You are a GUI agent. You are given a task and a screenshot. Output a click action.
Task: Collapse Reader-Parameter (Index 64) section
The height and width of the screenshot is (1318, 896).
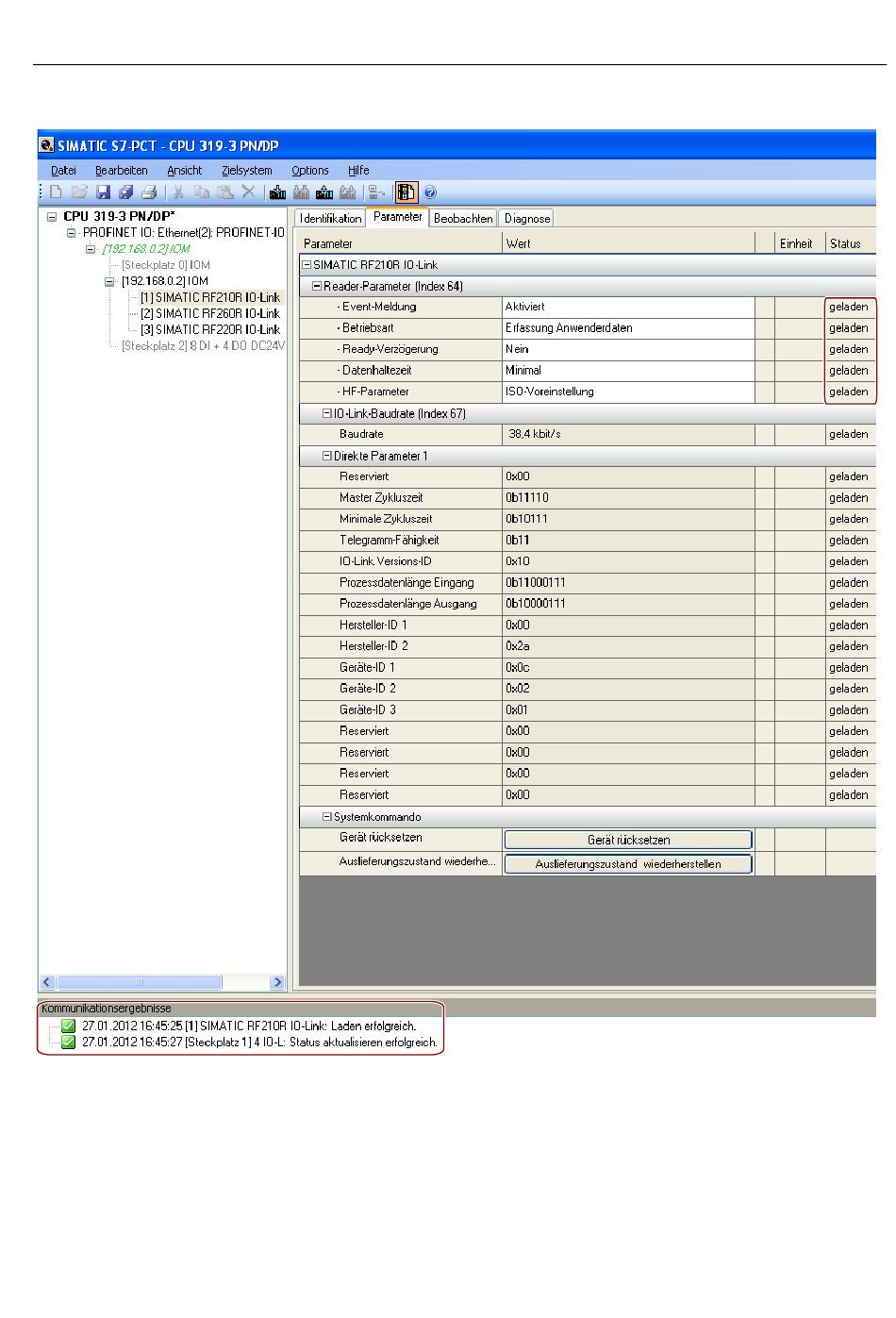point(317,286)
